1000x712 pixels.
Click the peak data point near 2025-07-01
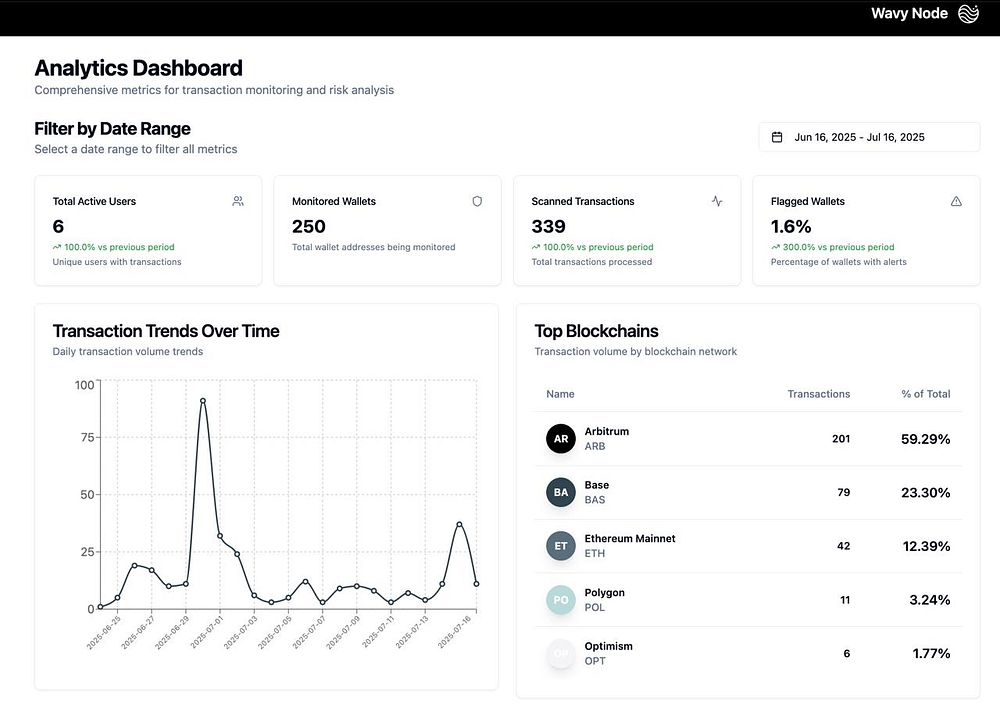[x=203, y=401]
